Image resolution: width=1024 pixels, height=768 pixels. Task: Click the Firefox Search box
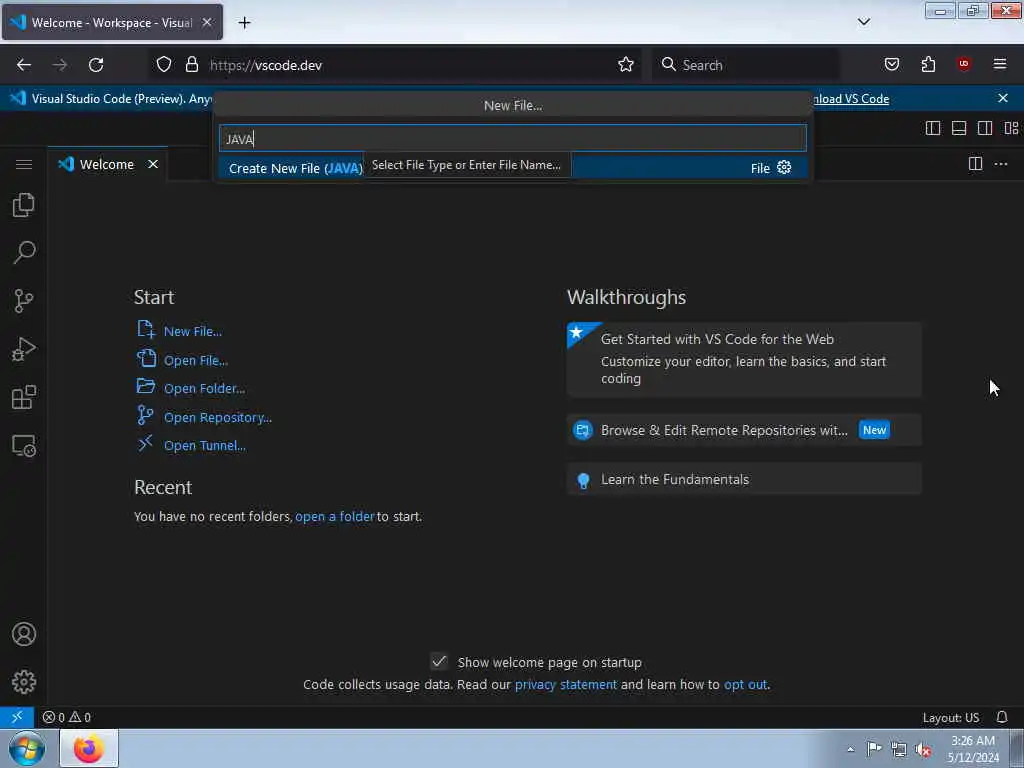[x=744, y=65]
